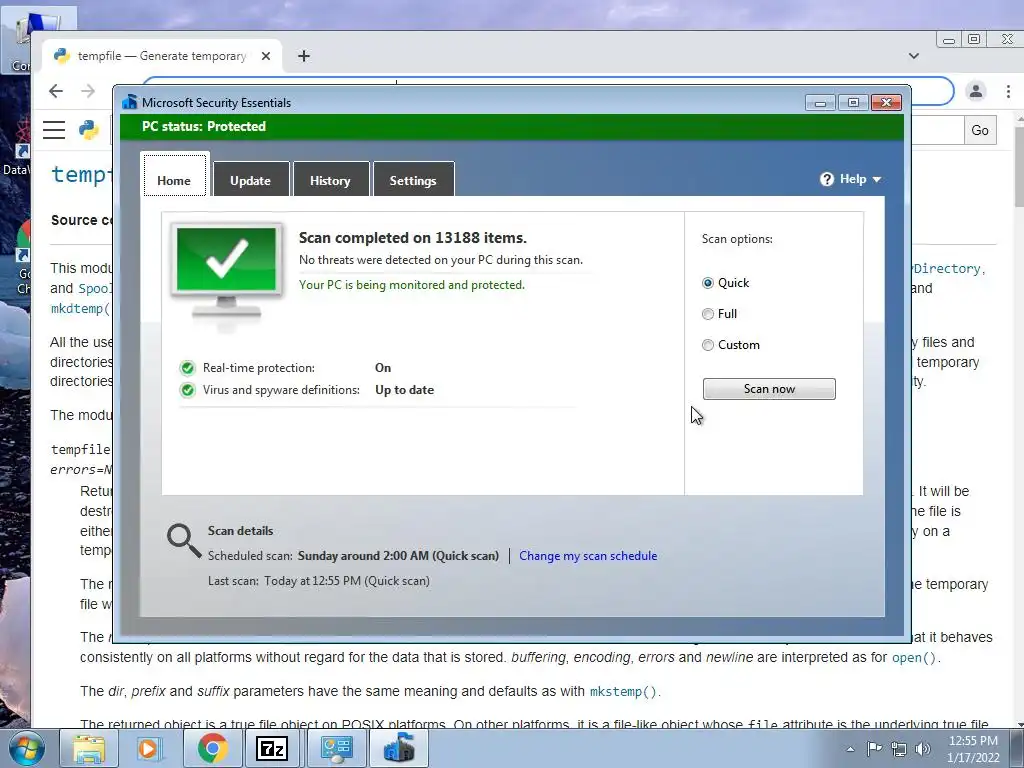Maximize the Microsoft Security Essentials window
Viewport: 1024px width, 768px height.
point(853,103)
